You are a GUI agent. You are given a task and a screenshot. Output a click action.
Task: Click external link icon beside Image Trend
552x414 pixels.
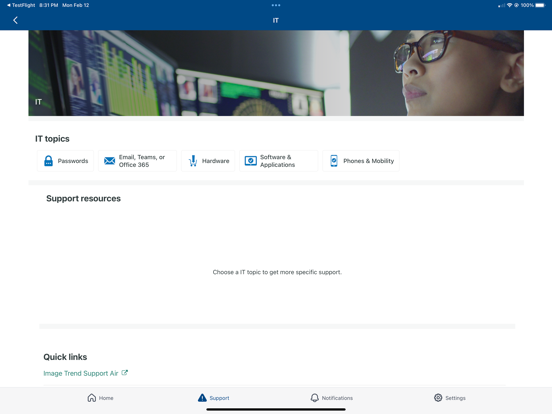tap(125, 372)
